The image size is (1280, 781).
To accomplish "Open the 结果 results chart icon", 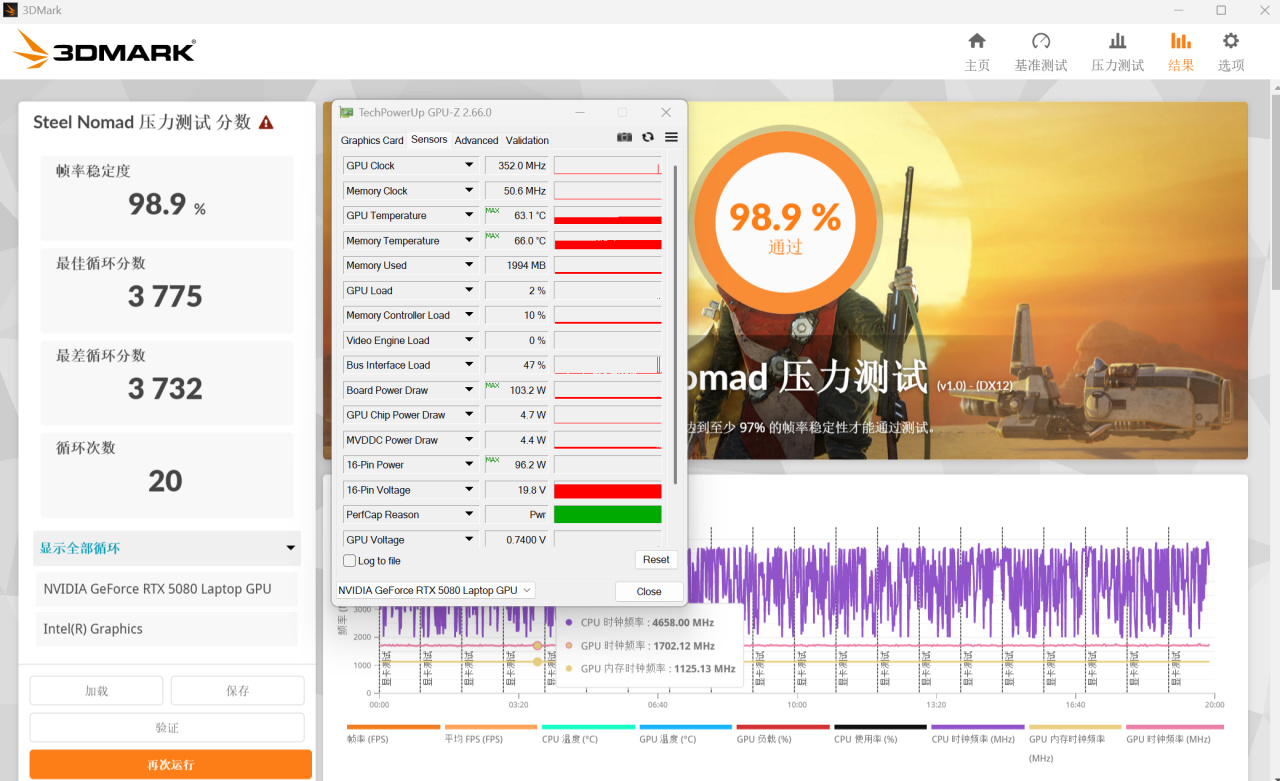I will 1181,41.
